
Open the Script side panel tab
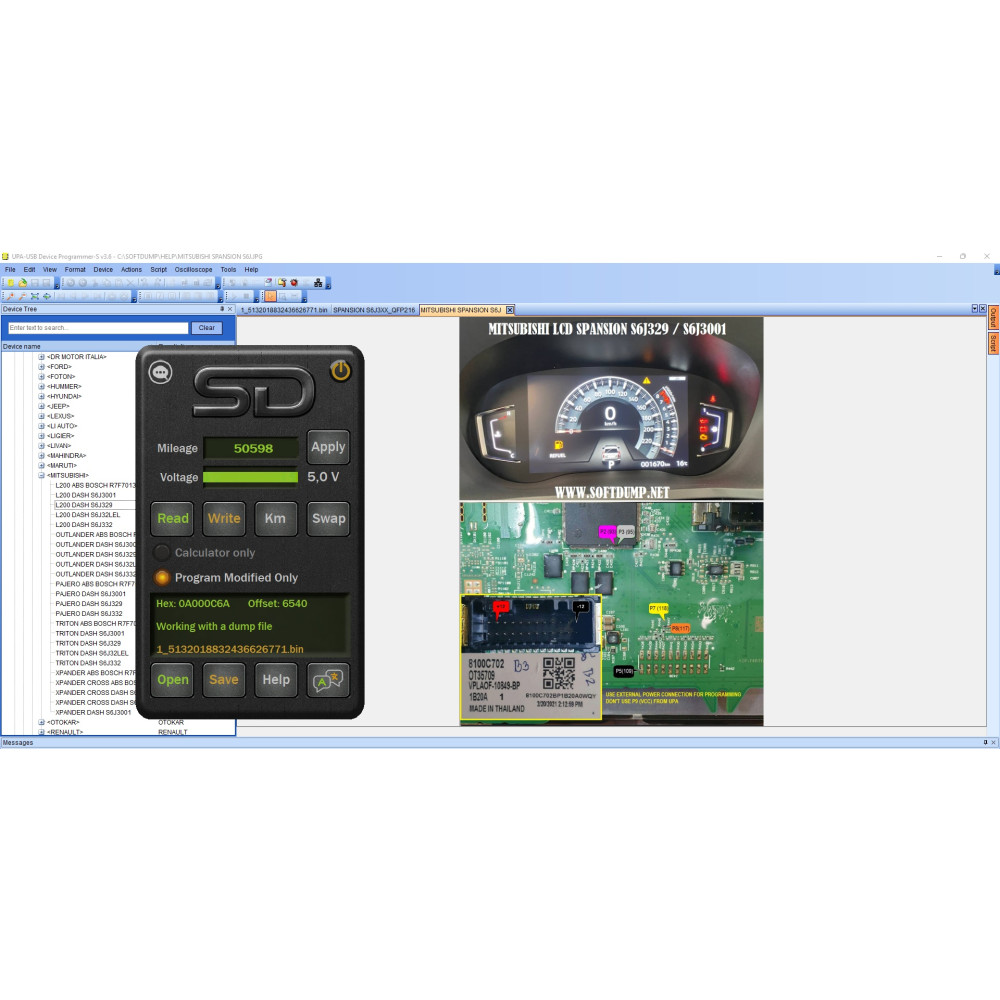(993, 343)
